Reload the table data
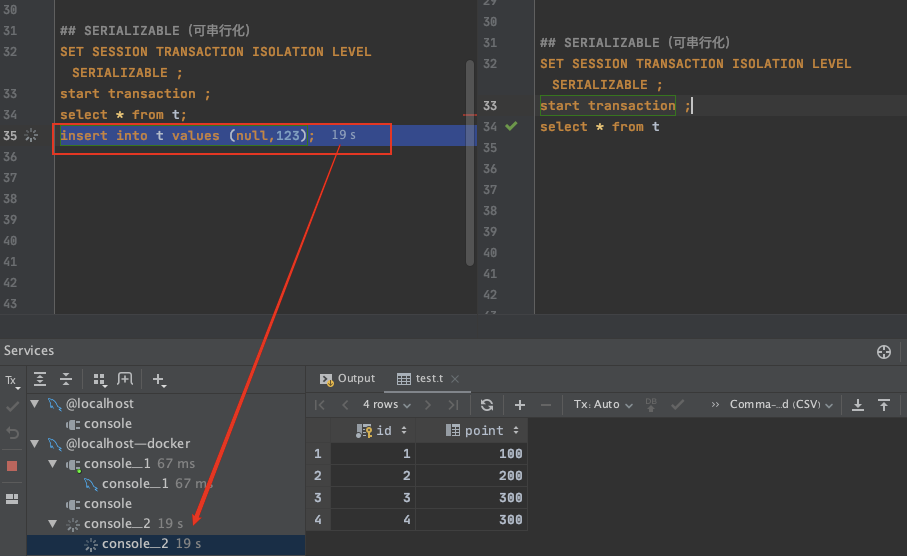The image size is (907, 556). (487, 405)
